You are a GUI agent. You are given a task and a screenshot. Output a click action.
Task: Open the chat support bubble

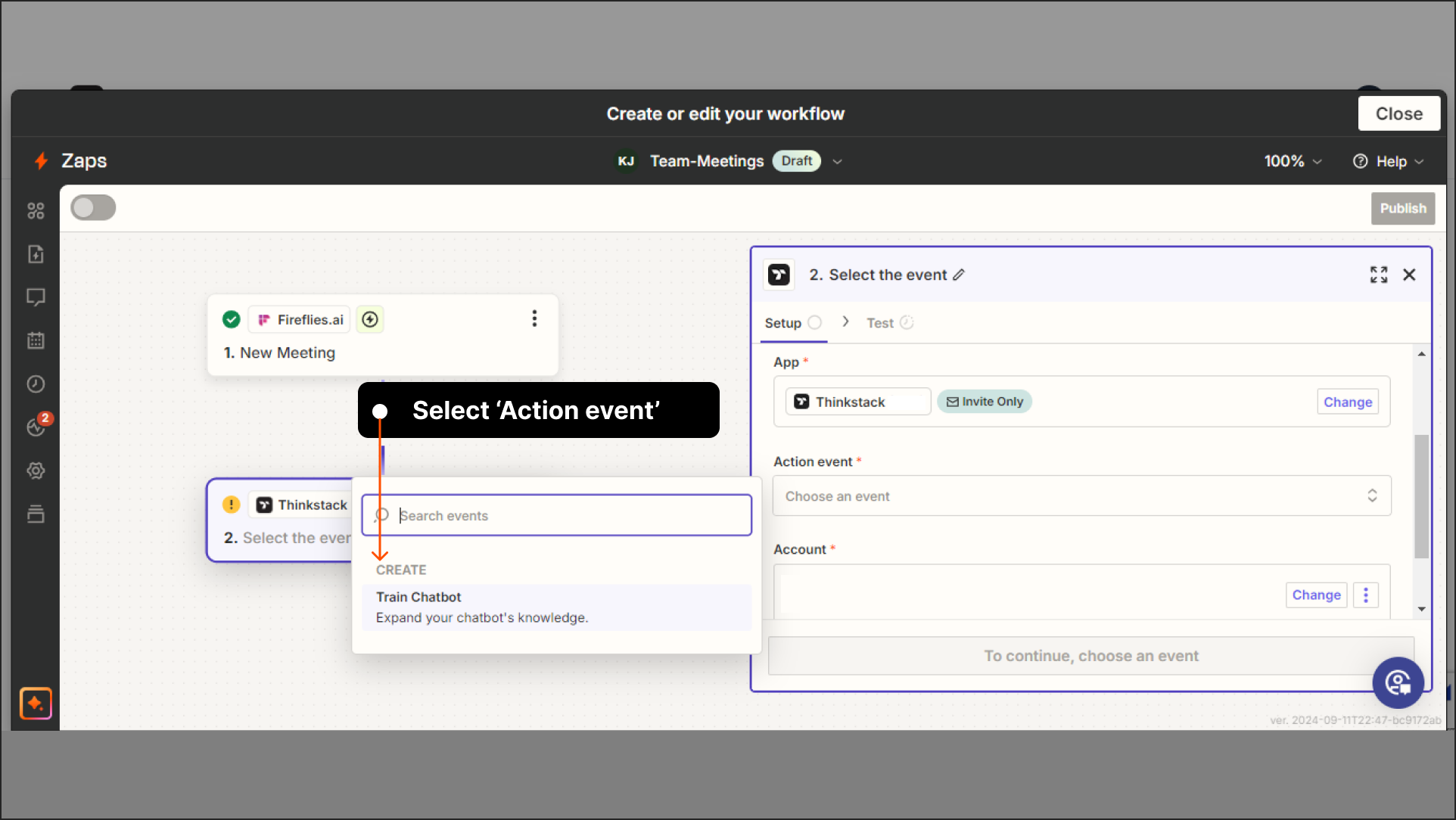[x=1398, y=682]
